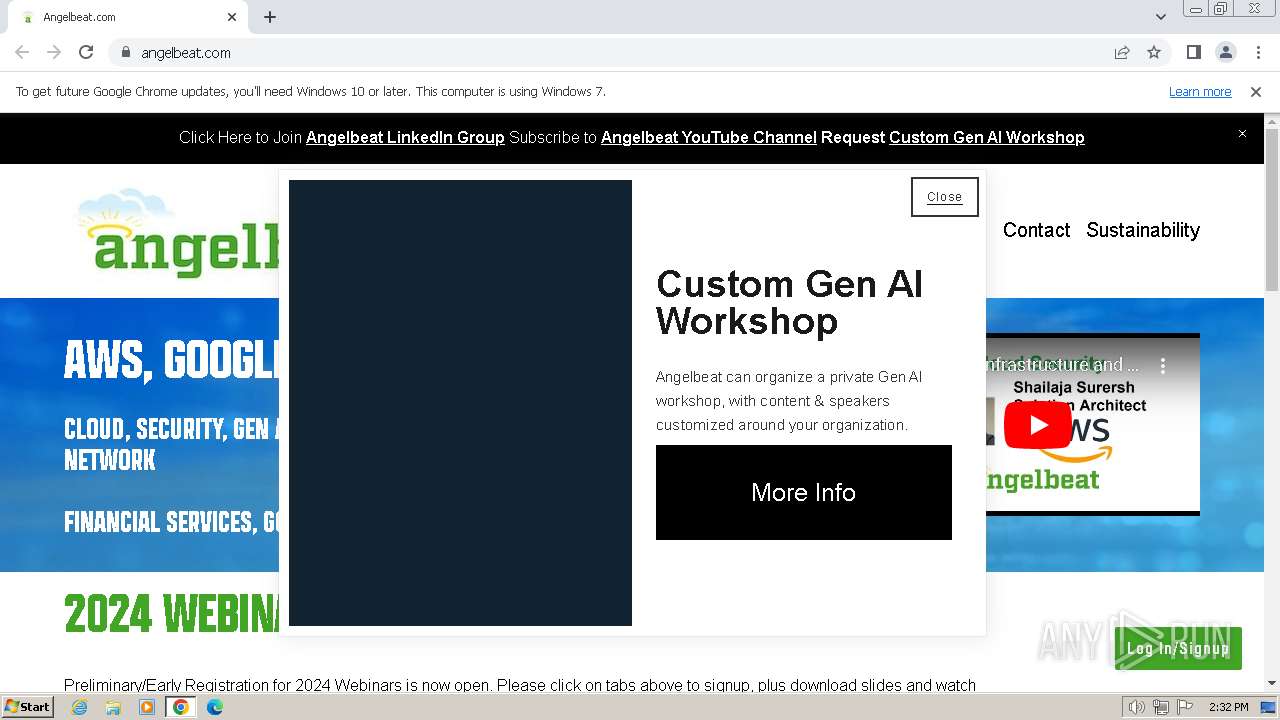The width and height of the screenshot is (1280, 720).
Task: Open the Action Center flag icon
Action: pyautogui.click(x=1185, y=707)
